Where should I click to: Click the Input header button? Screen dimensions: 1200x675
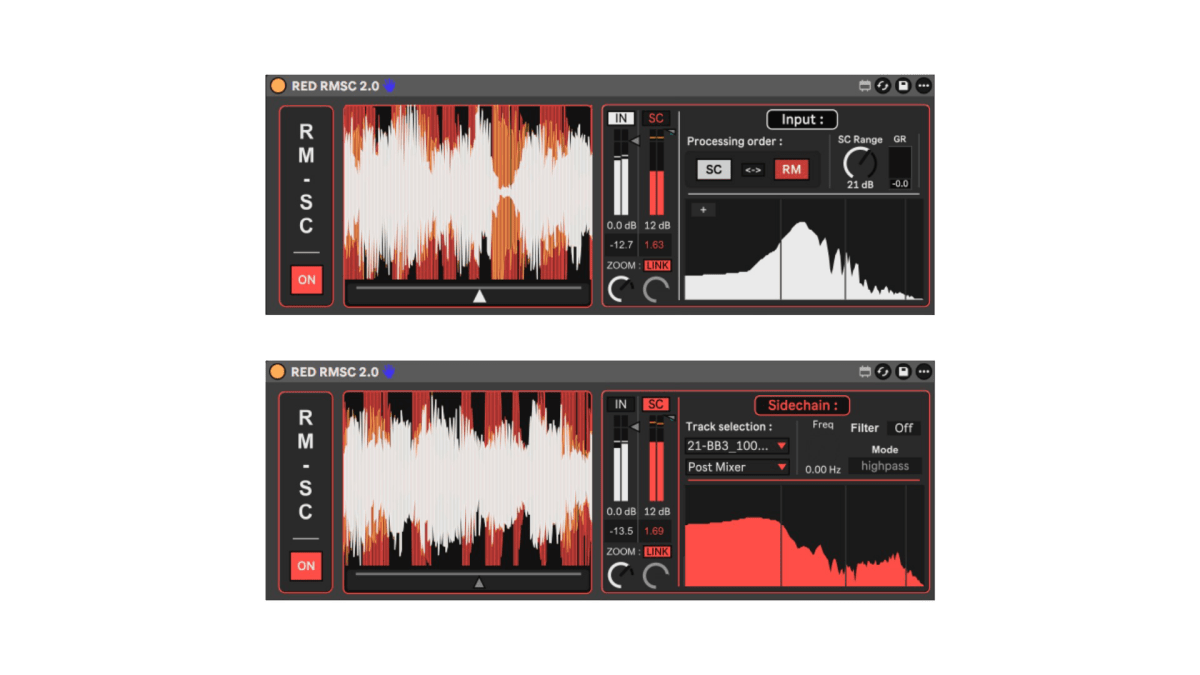tap(800, 118)
